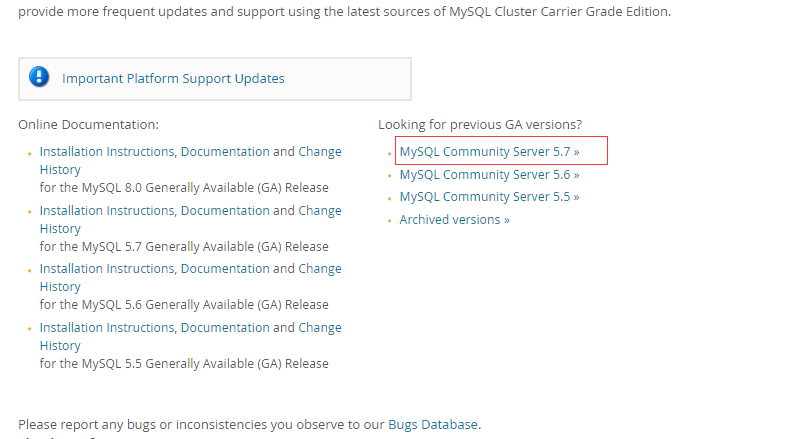Open MySQL Community Server 5.7 link
The image size is (796, 439).
pyautogui.click(x=489, y=152)
